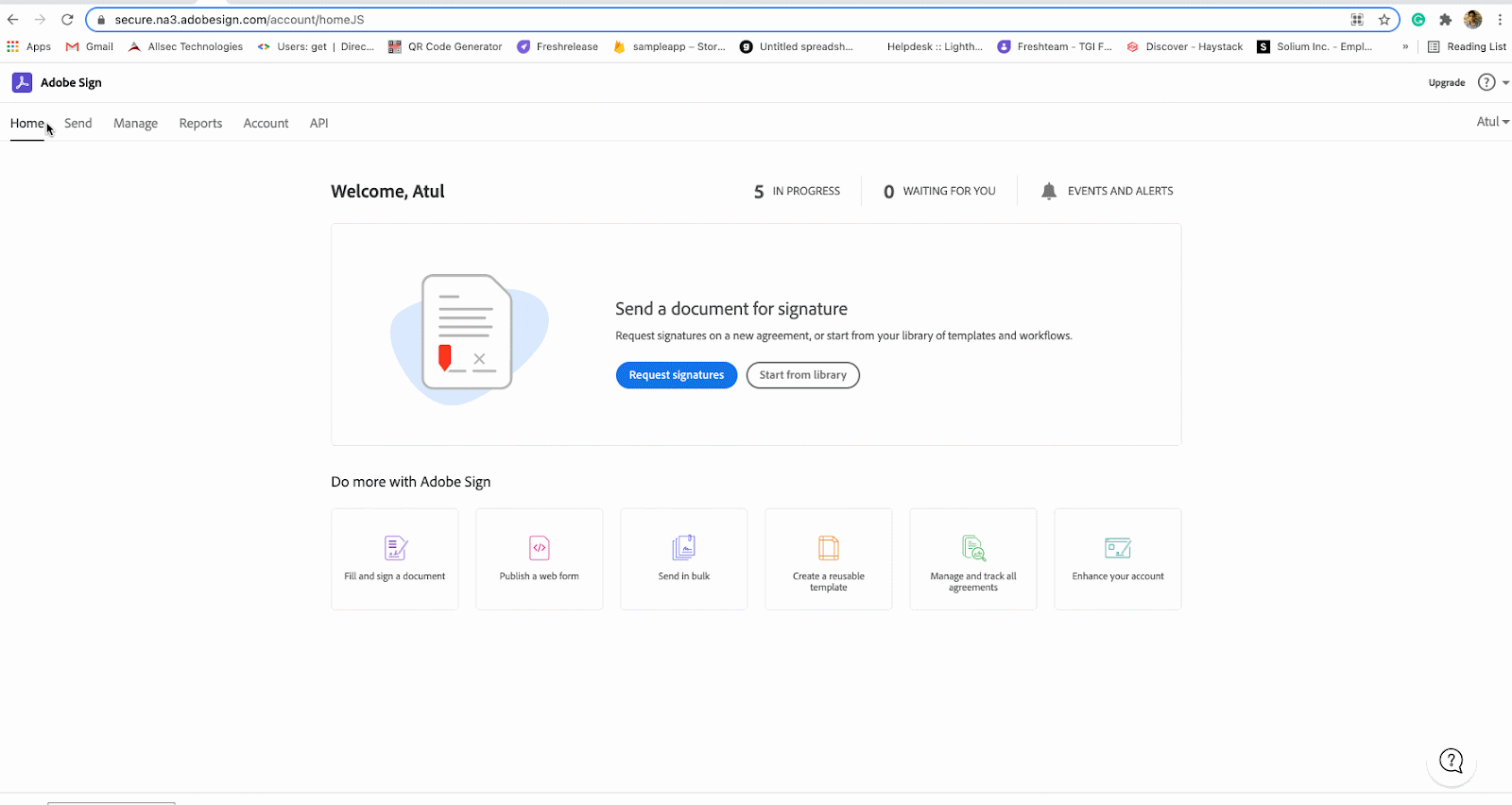Viewport: 1512px width, 805px height.
Task: Open the Discover - Haystack bookmark
Action: tap(1185, 46)
